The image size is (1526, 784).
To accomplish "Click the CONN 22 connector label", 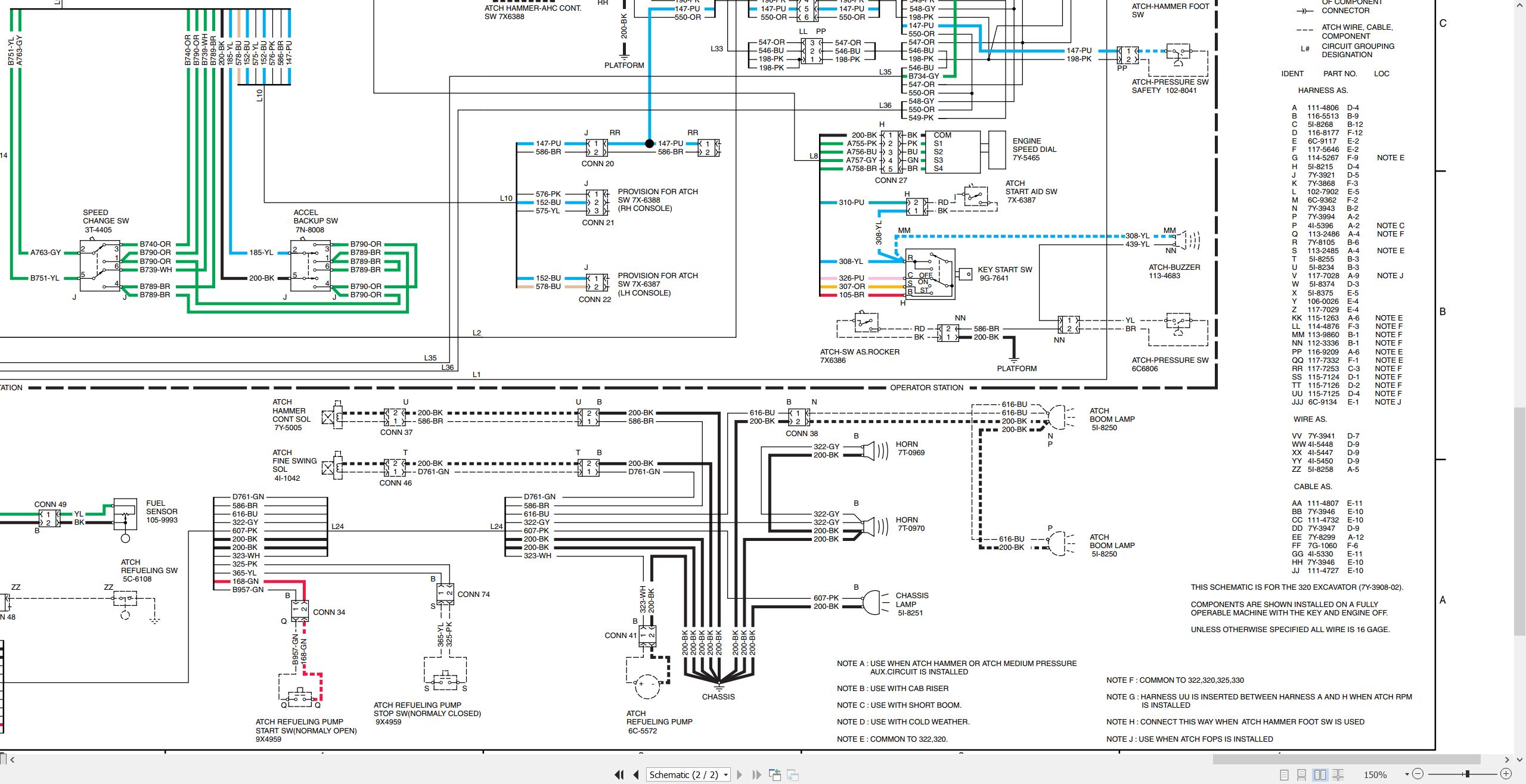I will (x=595, y=300).
